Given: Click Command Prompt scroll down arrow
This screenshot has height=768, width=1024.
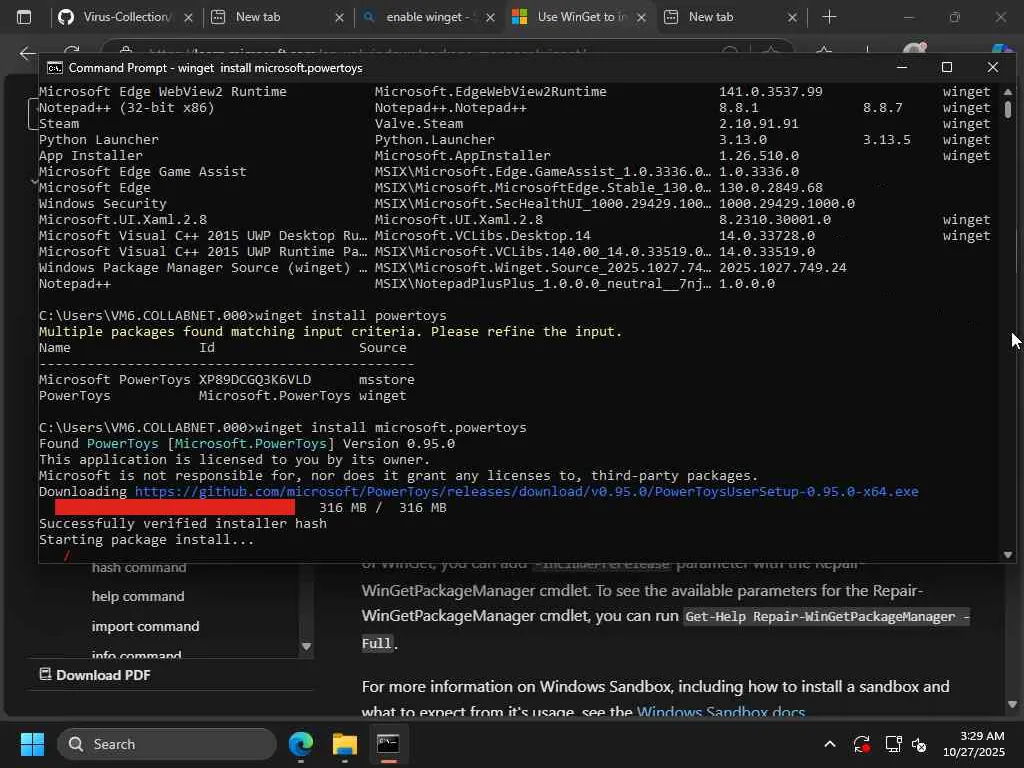Looking at the screenshot, I should coord(1008,554).
